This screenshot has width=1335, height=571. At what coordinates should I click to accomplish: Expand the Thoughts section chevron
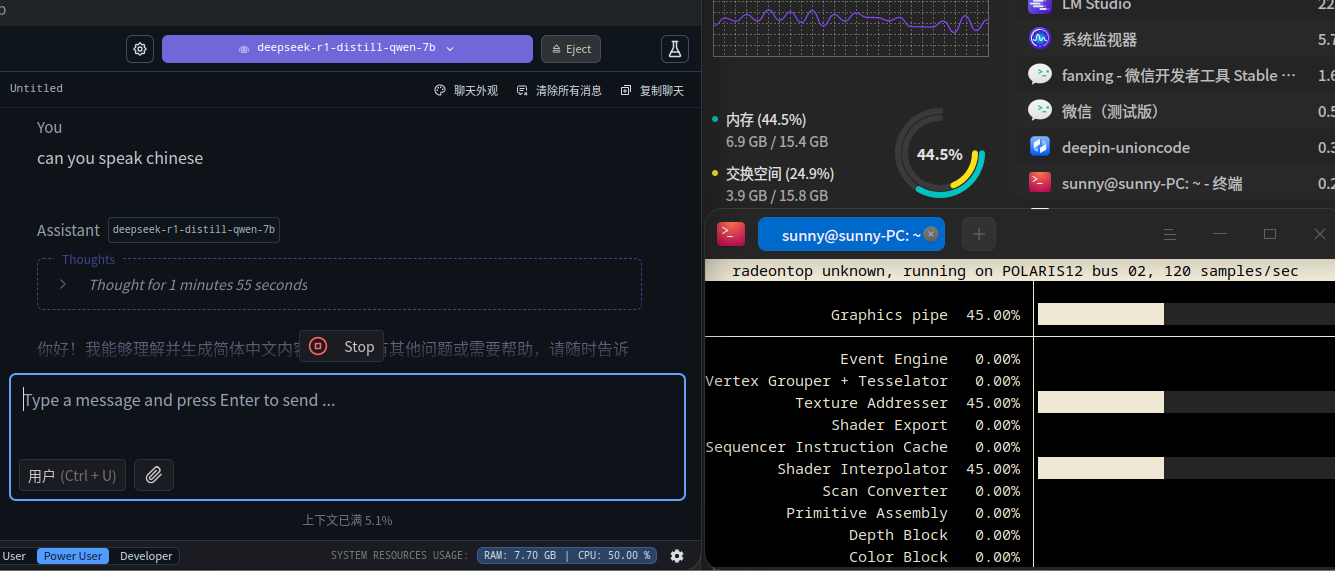pos(63,284)
